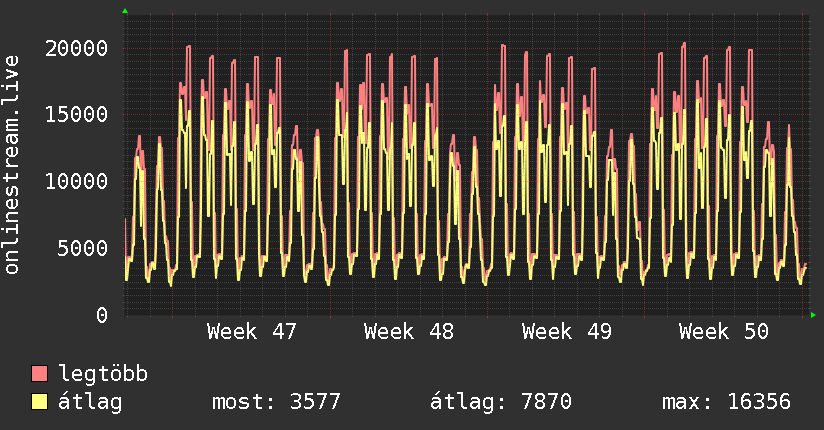
Task: Click the green arrow atop the y-axis
Action: pos(125,11)
